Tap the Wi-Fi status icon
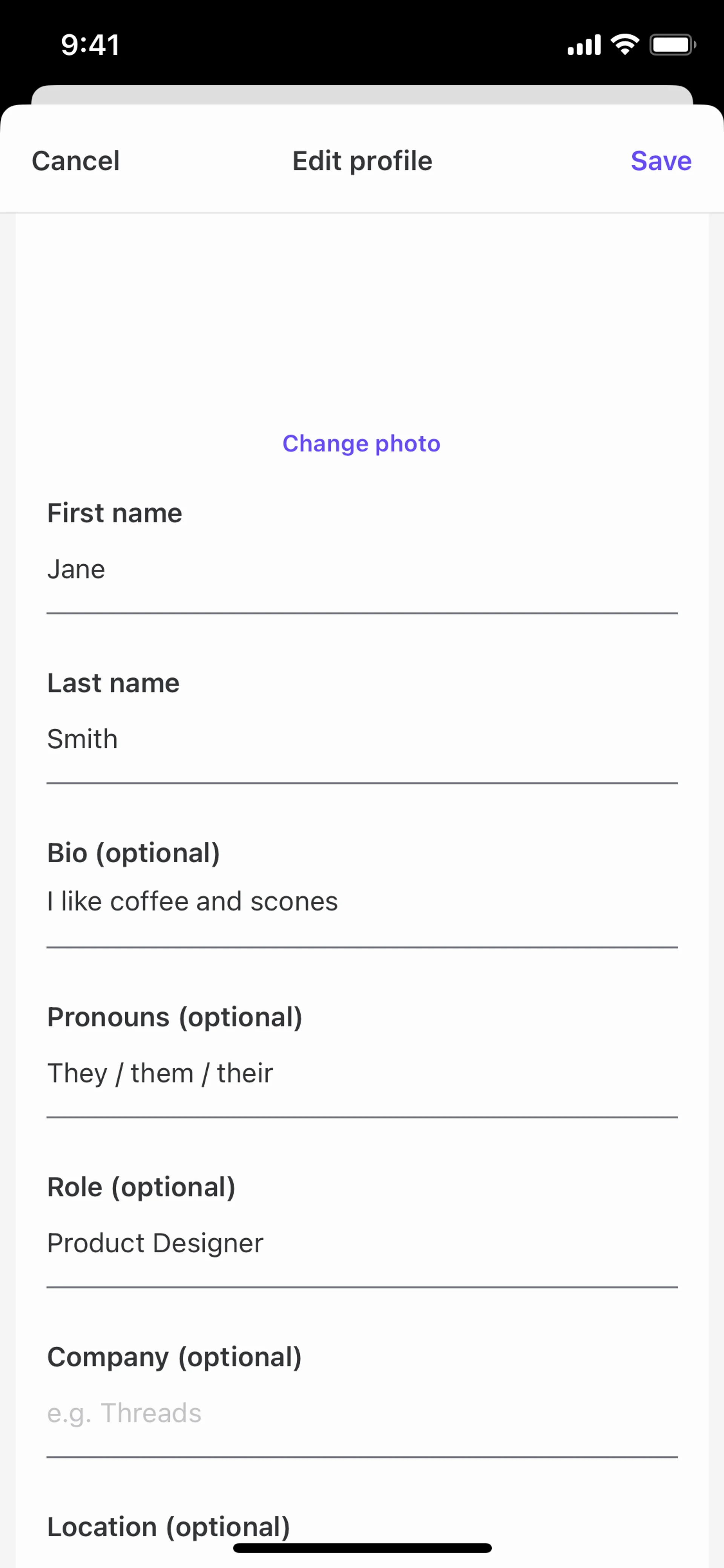 point(625,45)
